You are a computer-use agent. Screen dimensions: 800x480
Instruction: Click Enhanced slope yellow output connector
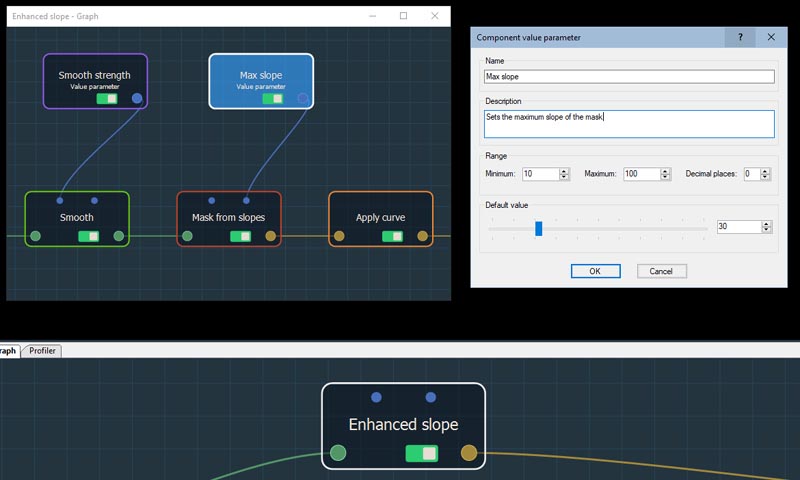coord(469,452)
